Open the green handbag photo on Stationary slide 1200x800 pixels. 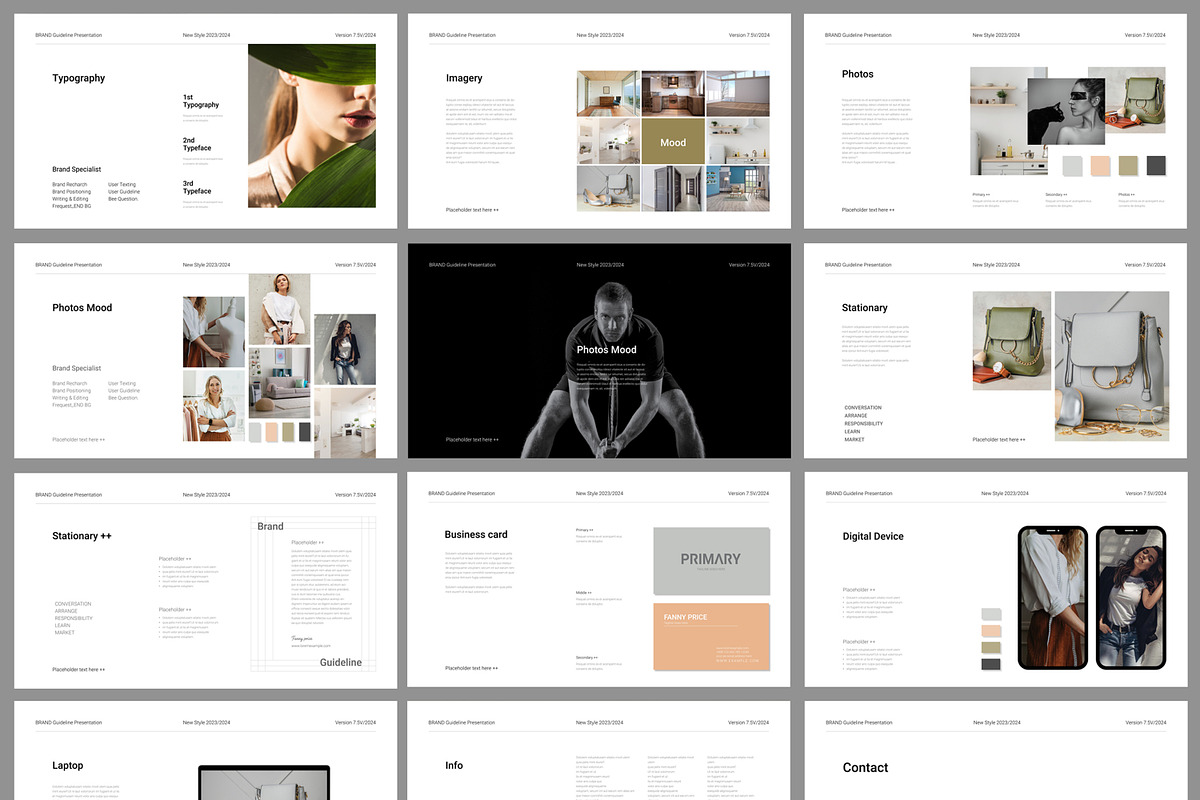[x=1012, y=341]
